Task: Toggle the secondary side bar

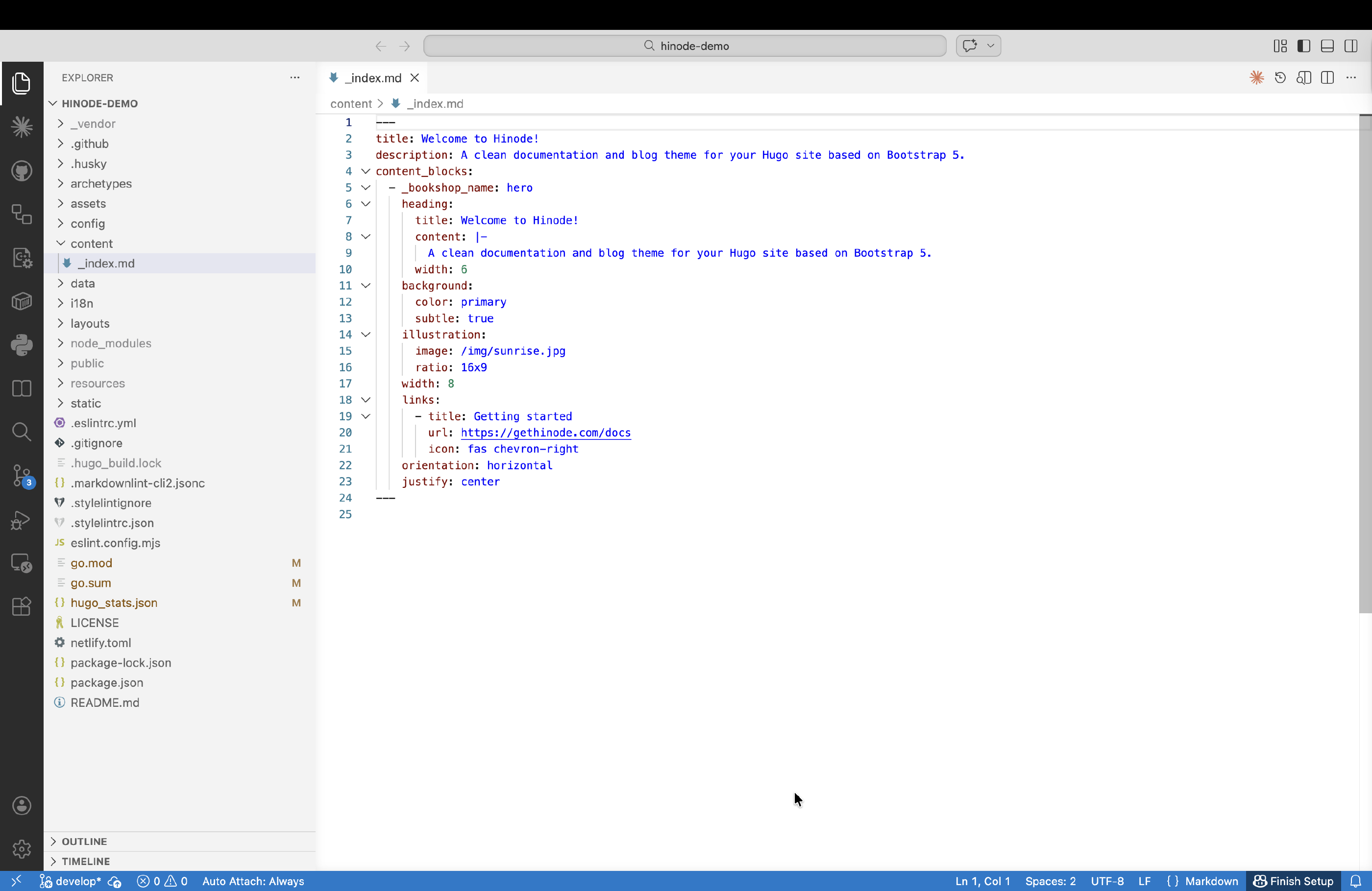Action: pos(1350,46)
